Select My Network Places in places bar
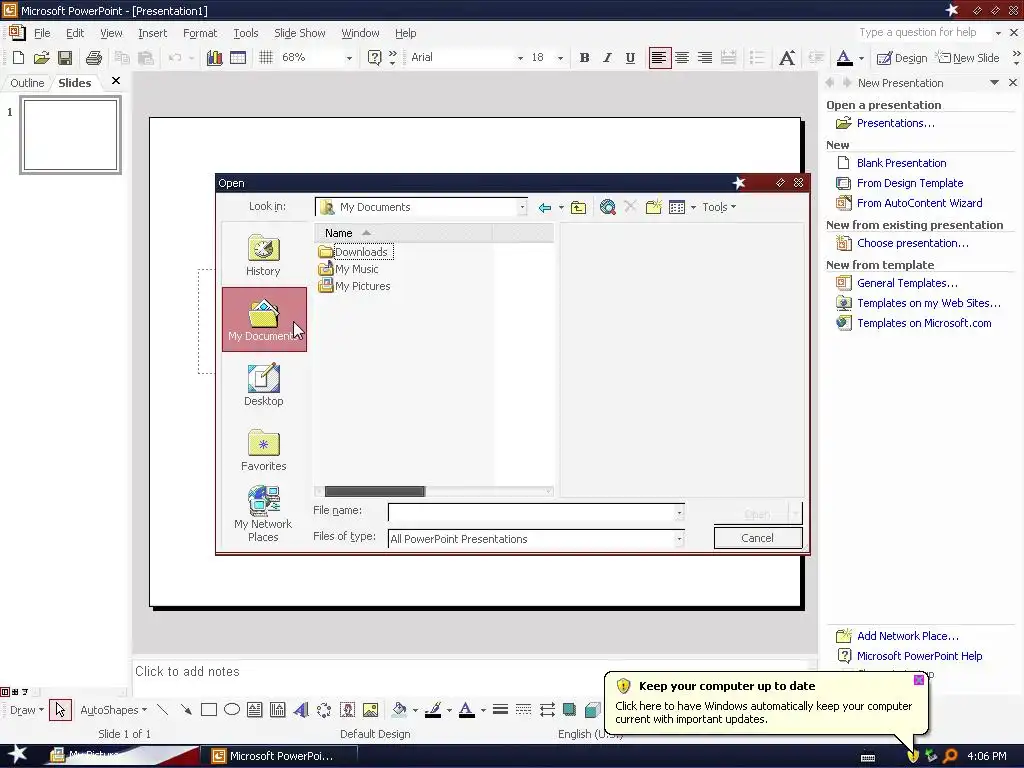The image size is (1024, 768). [263, 514]
